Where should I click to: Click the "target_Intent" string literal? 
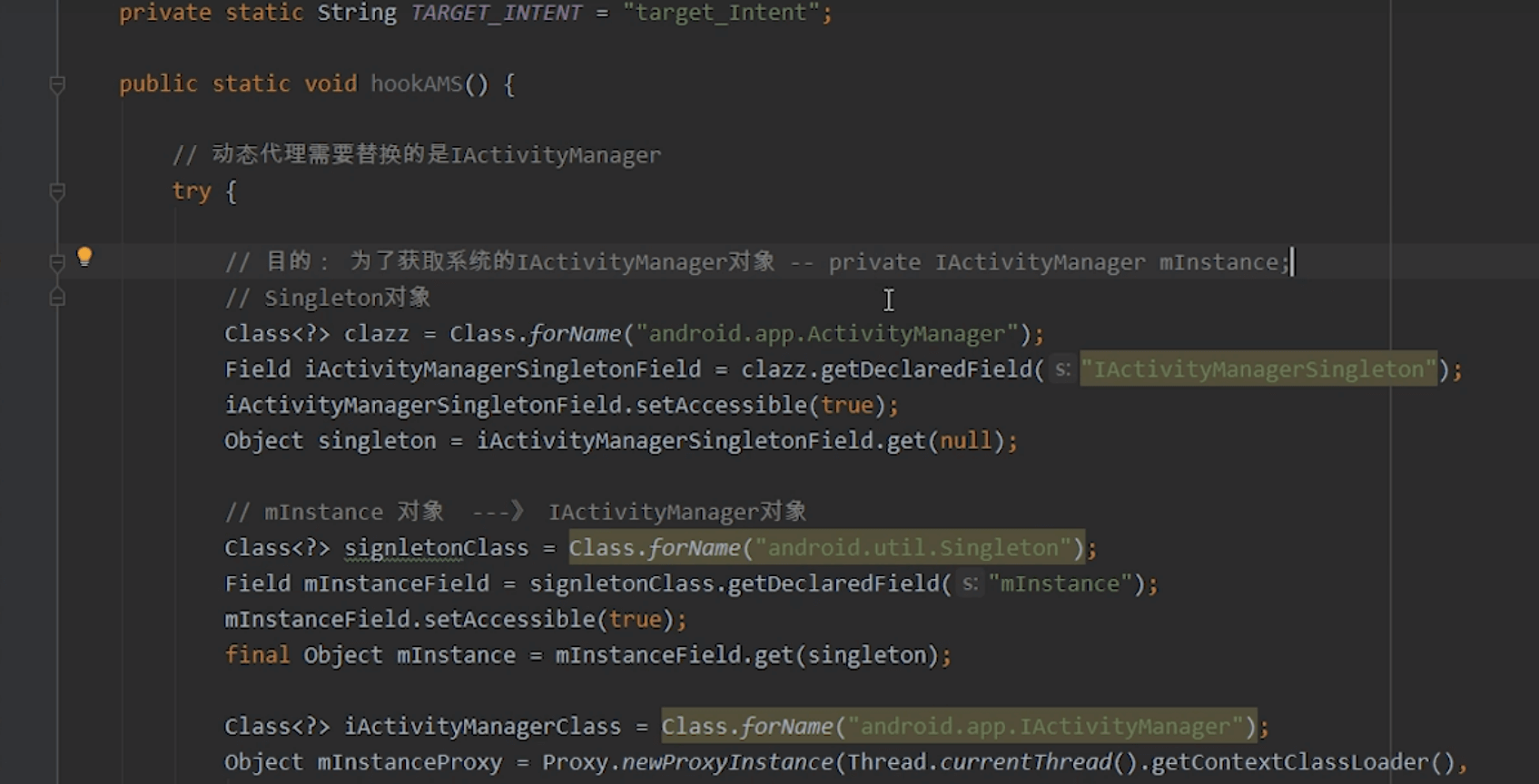pyautogui.click(x=722, y=13)
